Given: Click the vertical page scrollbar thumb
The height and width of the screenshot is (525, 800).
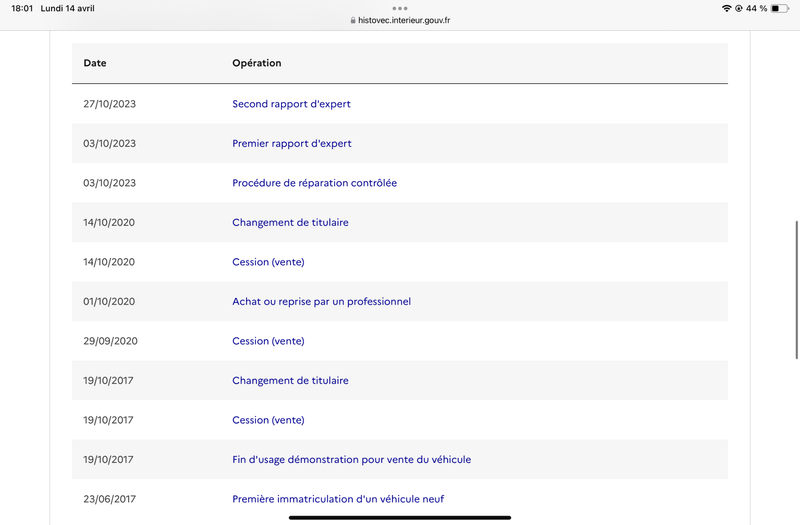Looking at the screenshot, I should coord(797,290).
